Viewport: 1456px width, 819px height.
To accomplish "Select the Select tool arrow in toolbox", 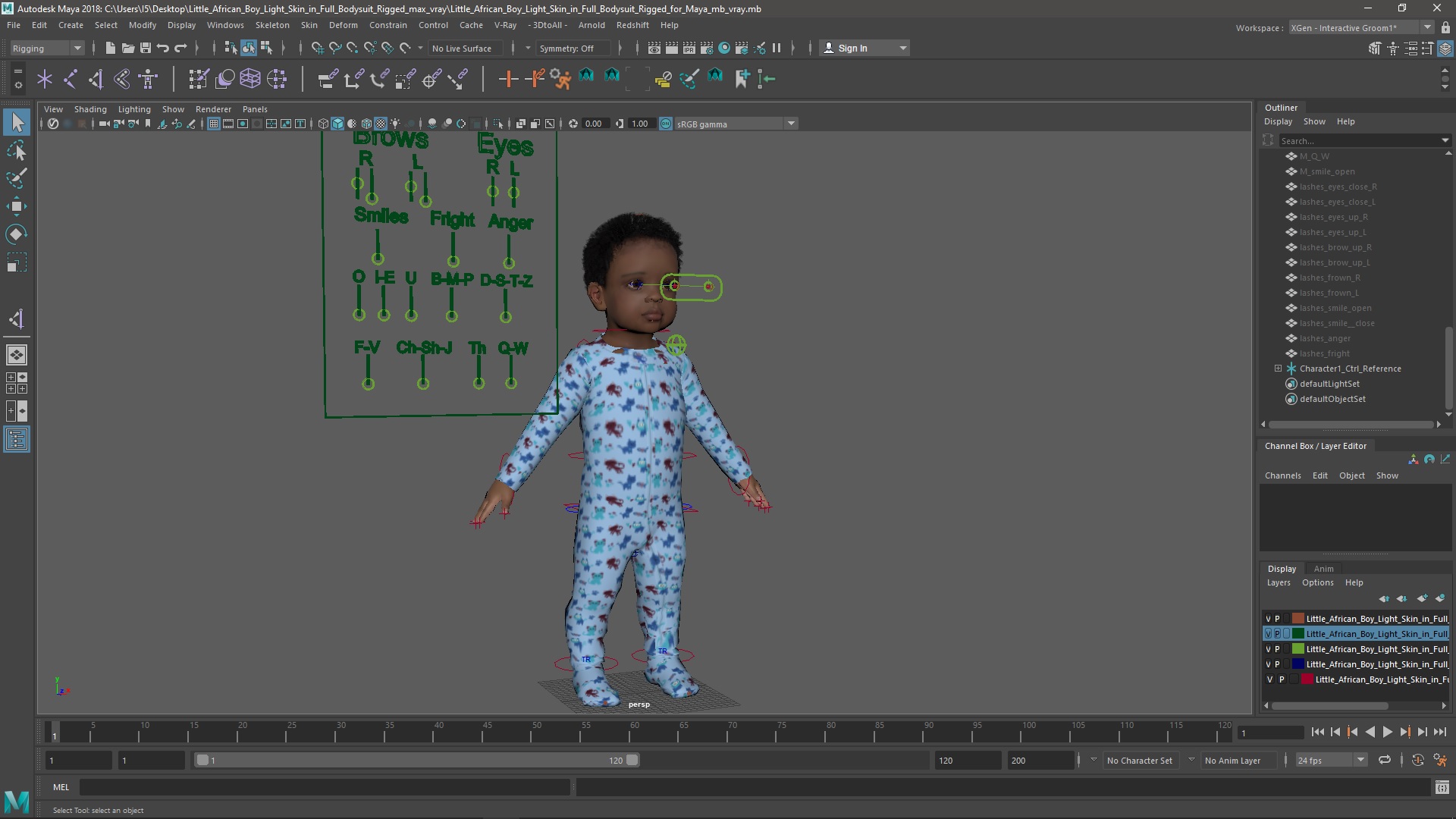I will coord(17,122).
